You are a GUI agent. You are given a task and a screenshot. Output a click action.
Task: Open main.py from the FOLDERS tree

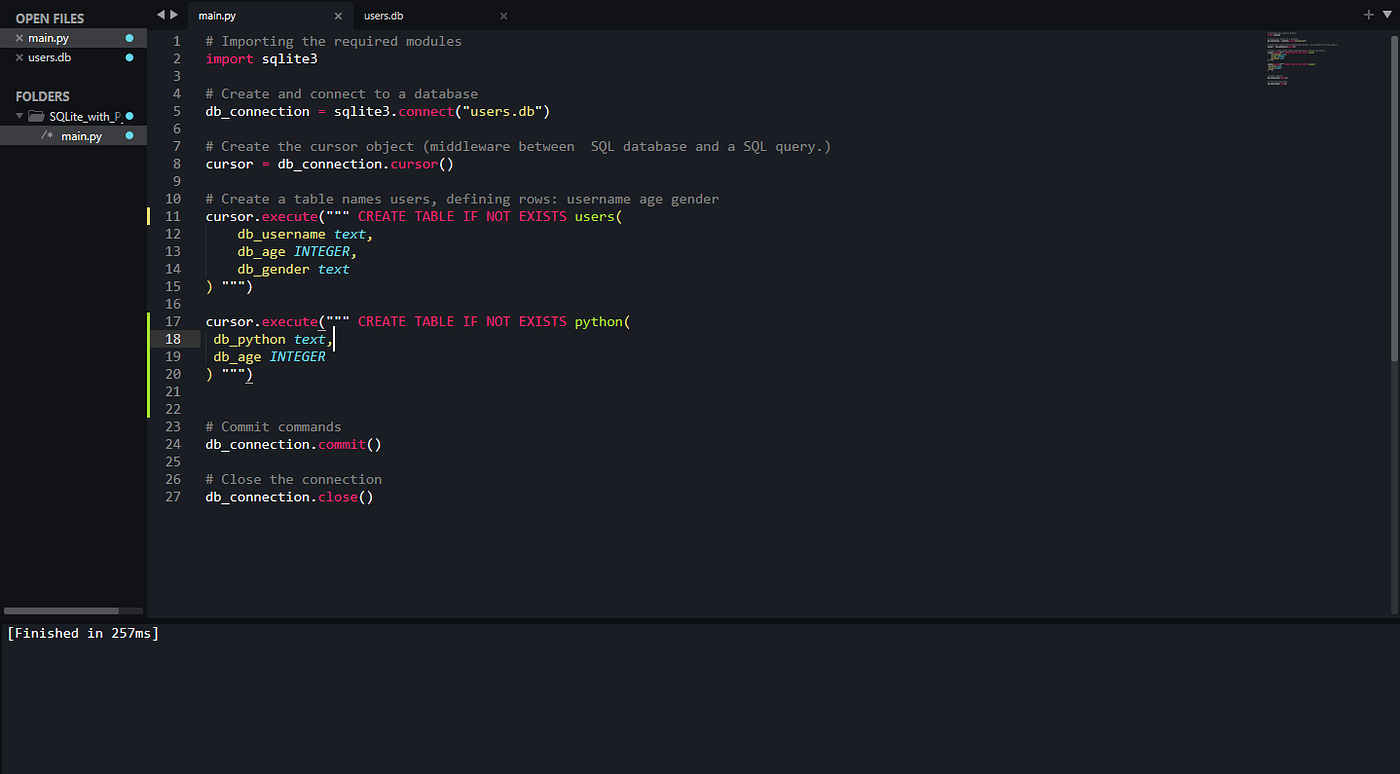(80, 135)
